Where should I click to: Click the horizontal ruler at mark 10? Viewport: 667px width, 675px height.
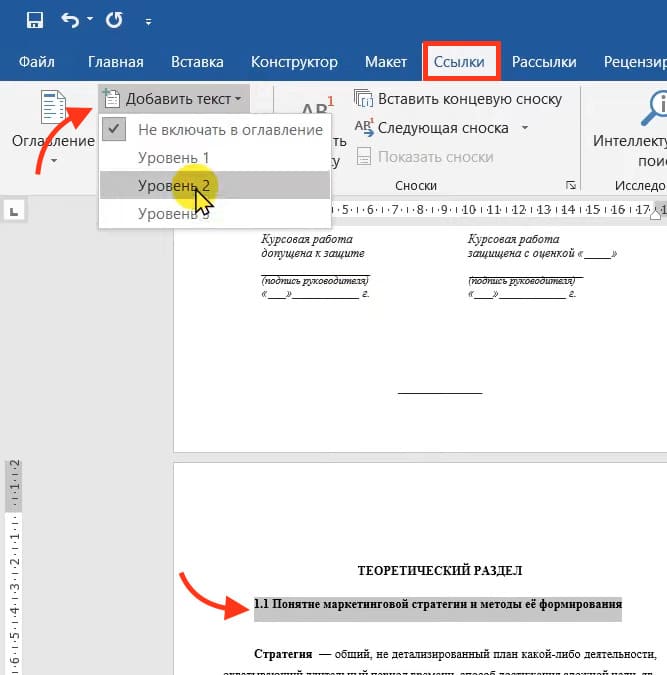click(468, 210)
